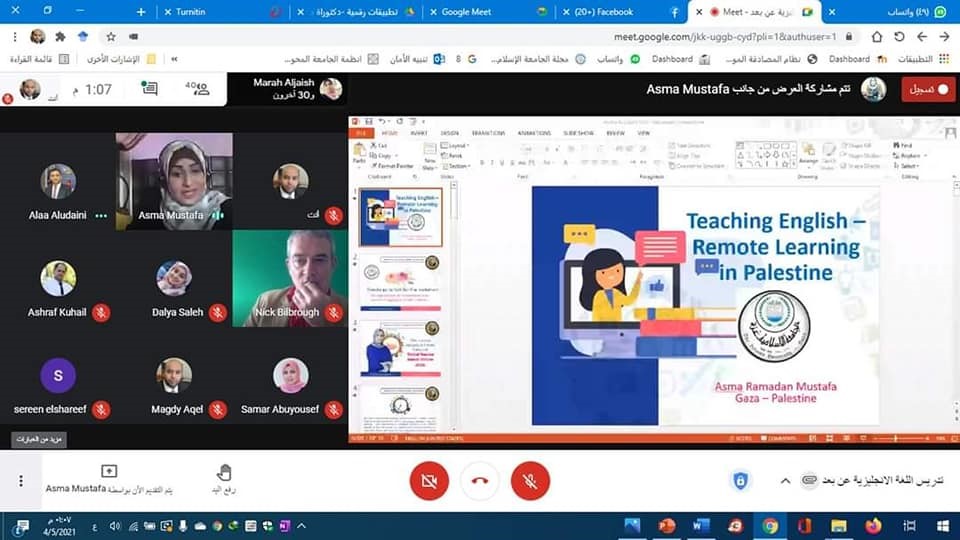Image resolution: width=960 pixels, height=540 pixels.
Task: Toggle the camera button in Meet controls
Action: (429, 481)
